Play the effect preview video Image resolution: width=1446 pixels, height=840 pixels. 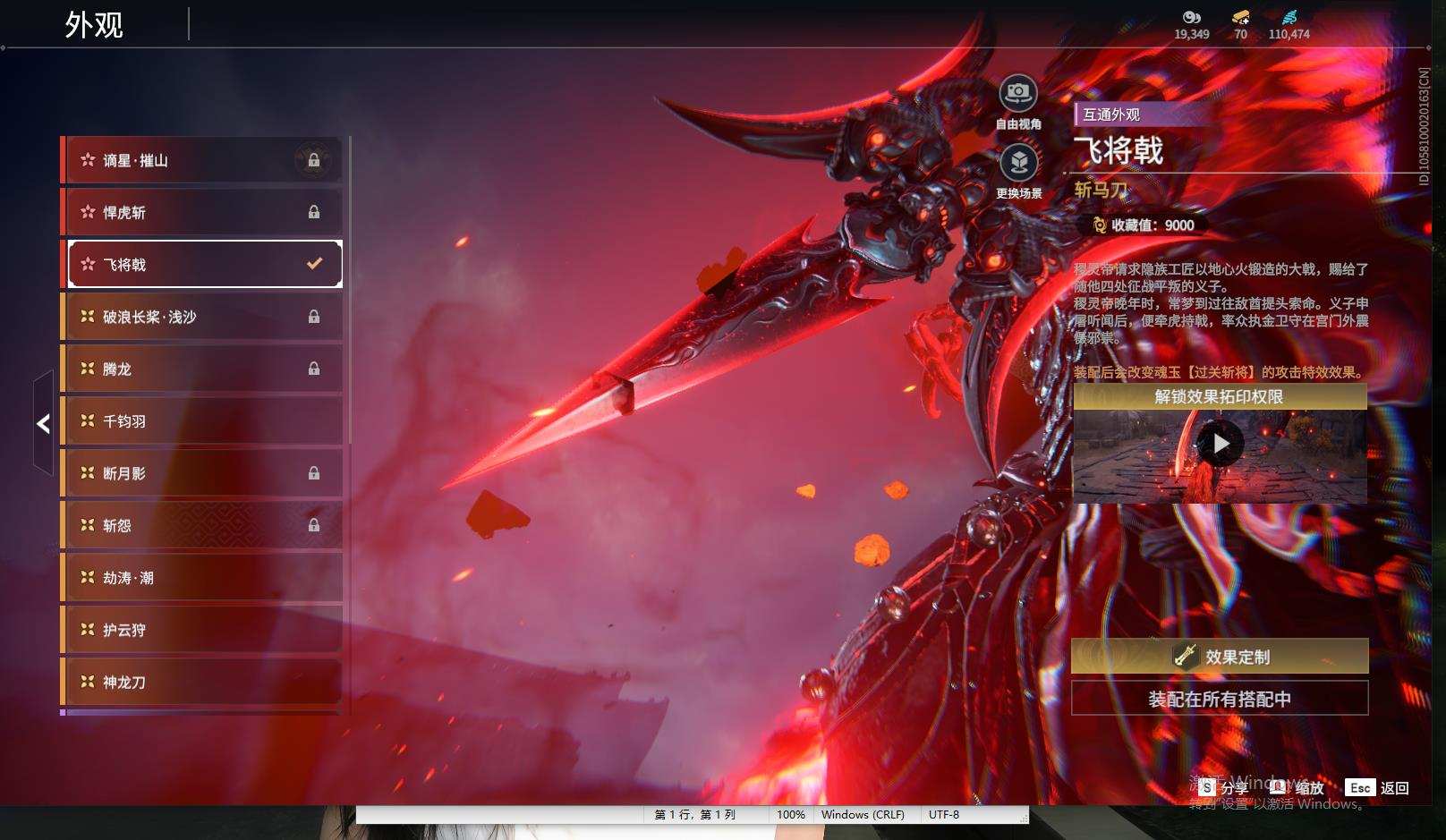(1221, 444)
